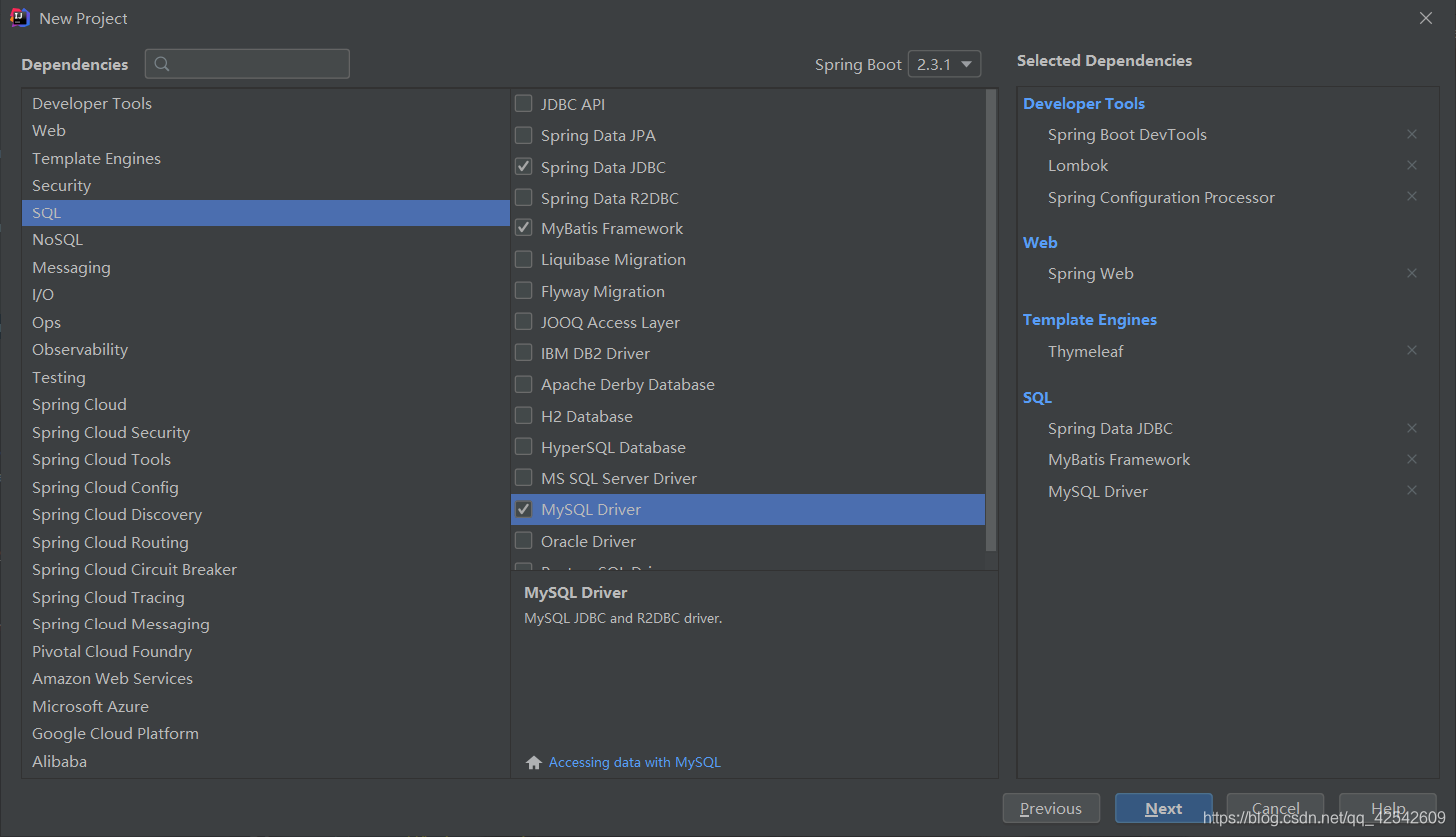Remove MyBatis Framework from selected list
The image size is (1456, 837).
click(x=1412, y=459)
